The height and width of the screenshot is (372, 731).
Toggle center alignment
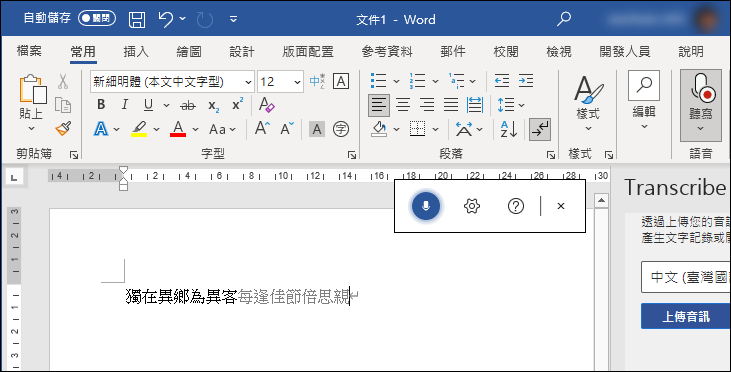(x=403, y=105)
